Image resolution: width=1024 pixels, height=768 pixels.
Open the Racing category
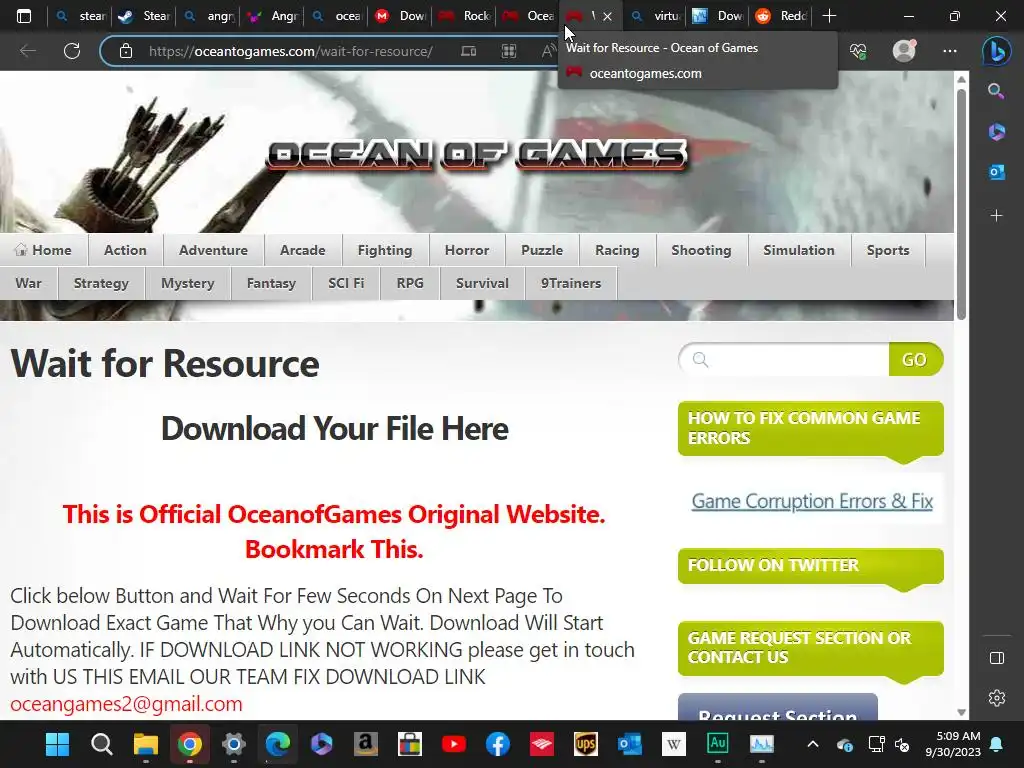point(617,250)
